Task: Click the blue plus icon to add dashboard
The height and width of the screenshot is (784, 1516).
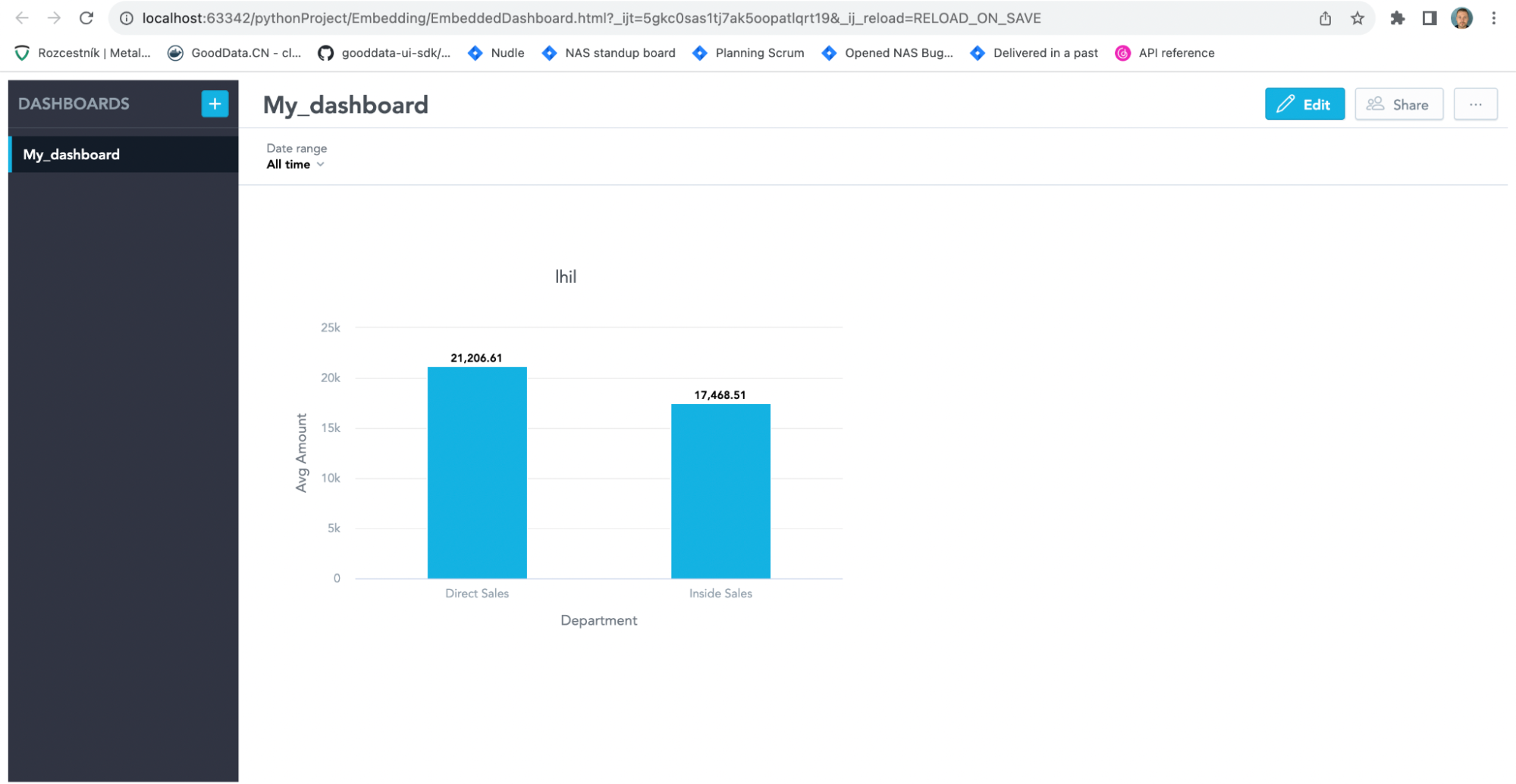Action: pos(215,104)
